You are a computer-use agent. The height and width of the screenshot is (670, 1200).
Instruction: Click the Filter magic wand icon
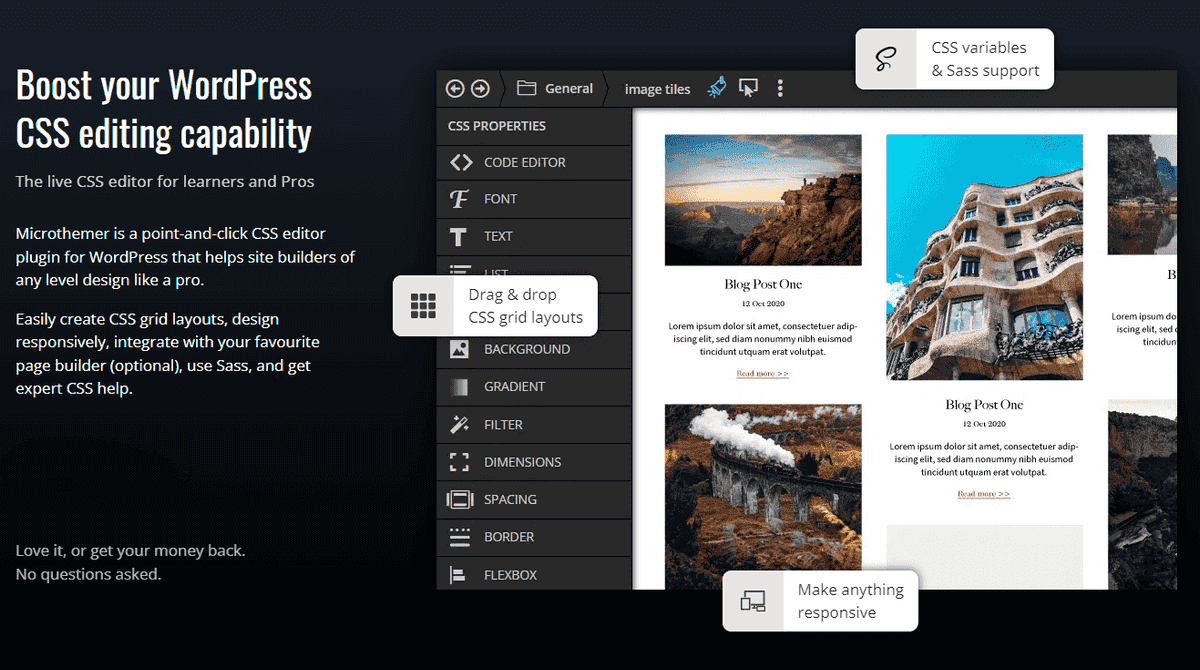click(459, 424)
